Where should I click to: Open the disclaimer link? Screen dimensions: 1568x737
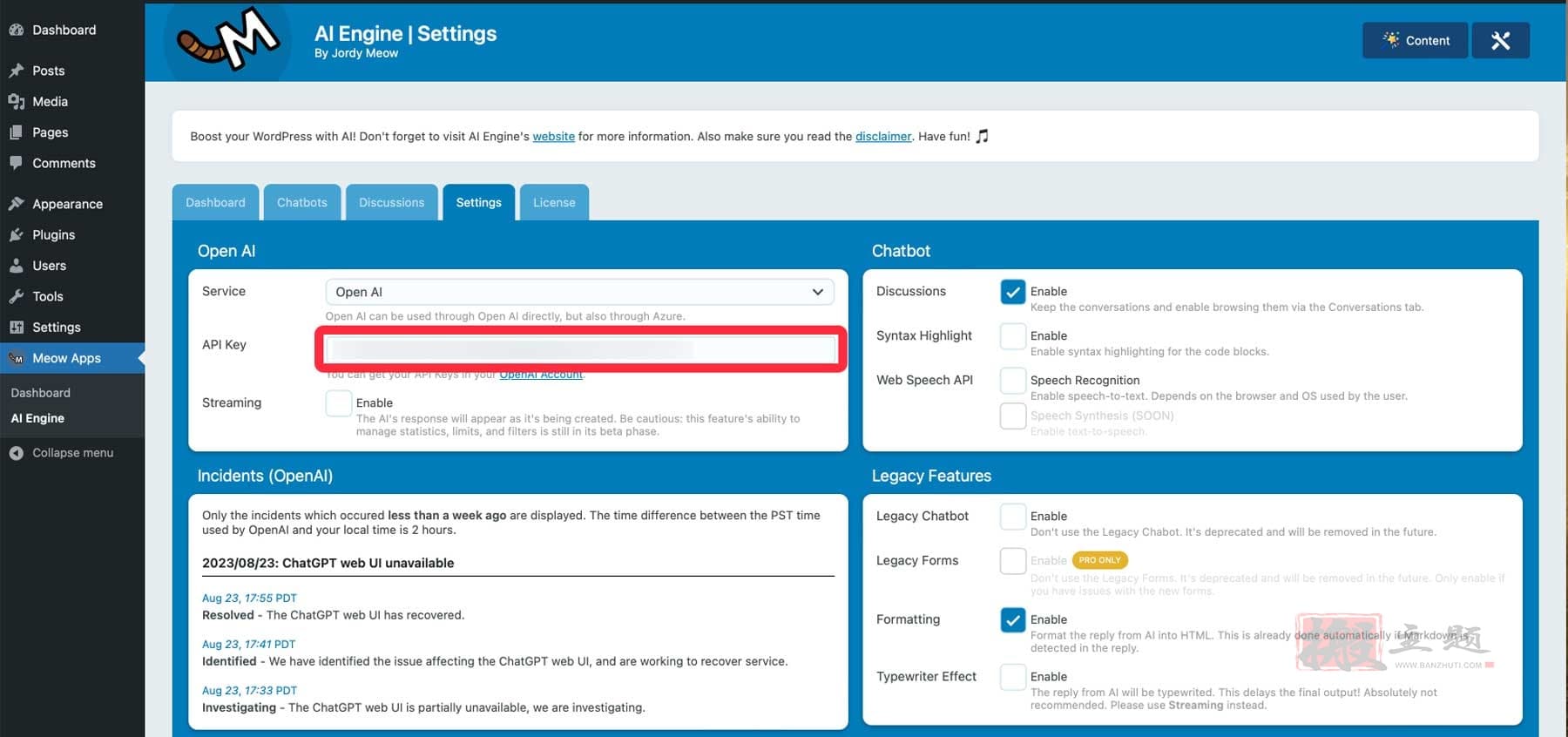[883, 136]
